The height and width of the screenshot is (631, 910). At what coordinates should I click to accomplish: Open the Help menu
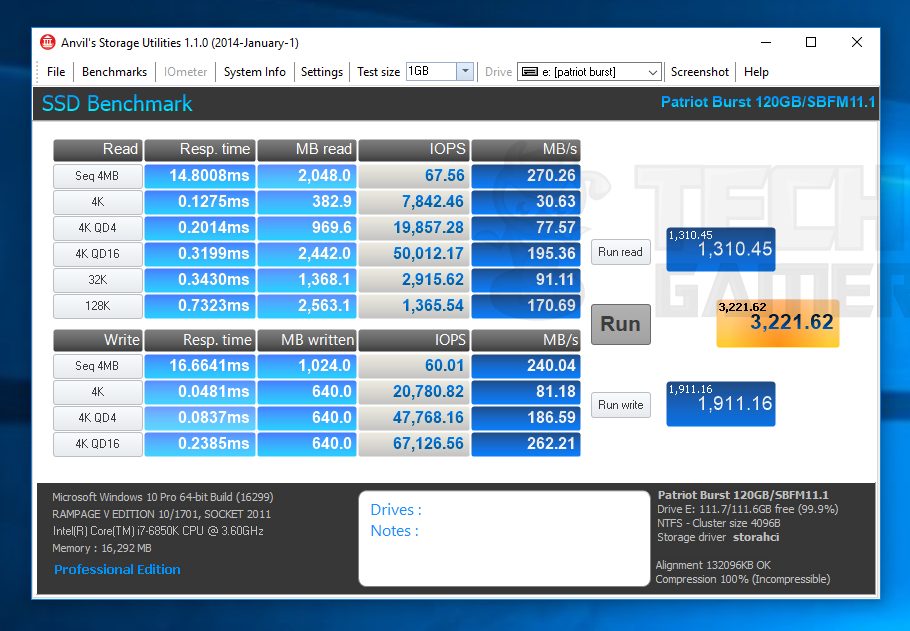coord(756,72)
